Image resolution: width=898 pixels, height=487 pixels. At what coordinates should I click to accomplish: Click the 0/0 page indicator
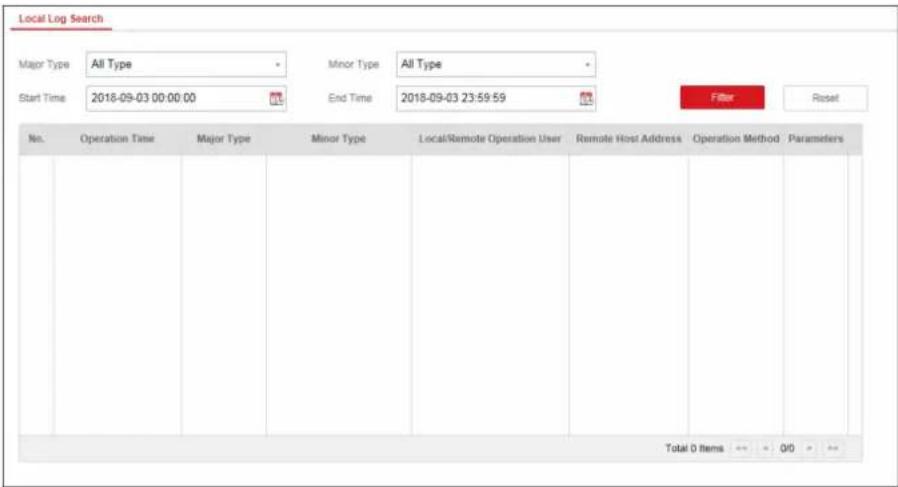(787, 448)
